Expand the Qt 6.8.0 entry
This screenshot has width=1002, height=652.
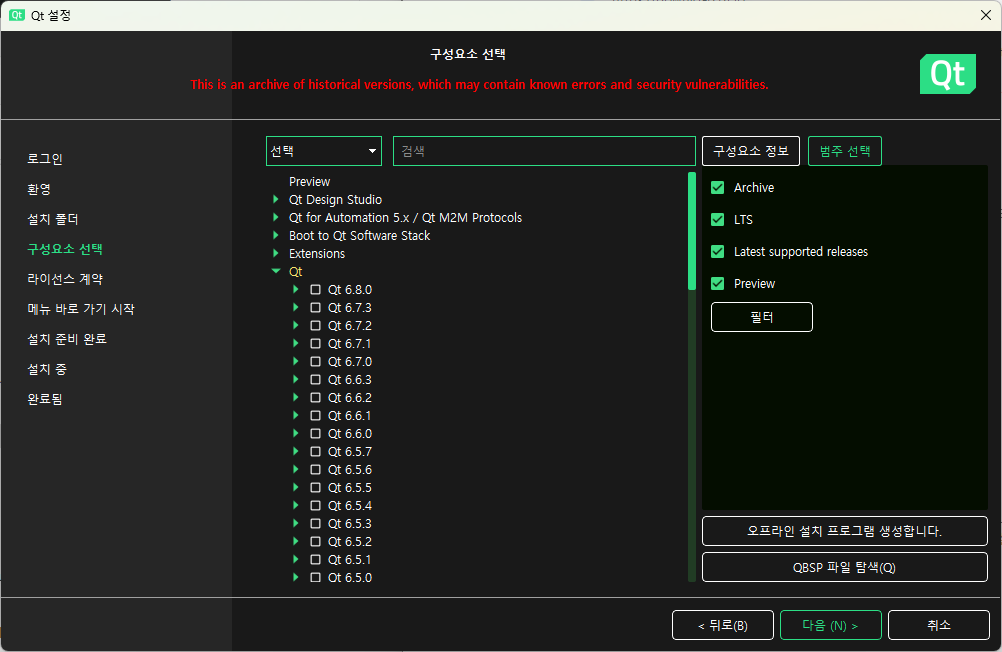pyautogui.click(x=295, y=290)
